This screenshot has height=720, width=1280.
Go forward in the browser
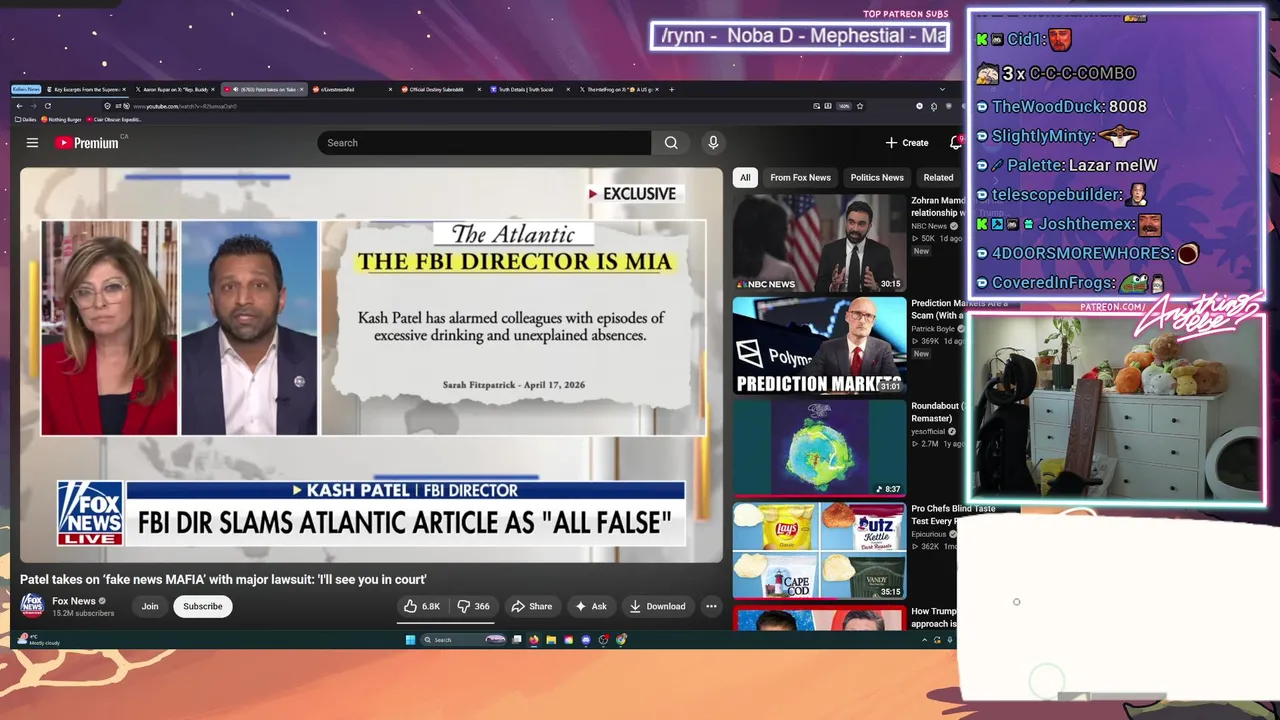32,106
